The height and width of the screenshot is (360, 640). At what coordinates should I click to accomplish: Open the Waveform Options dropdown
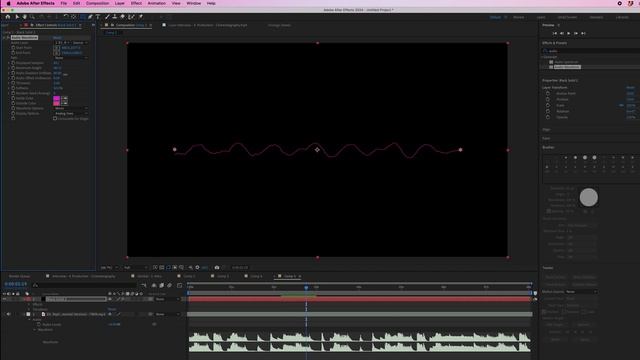[71, 108]
